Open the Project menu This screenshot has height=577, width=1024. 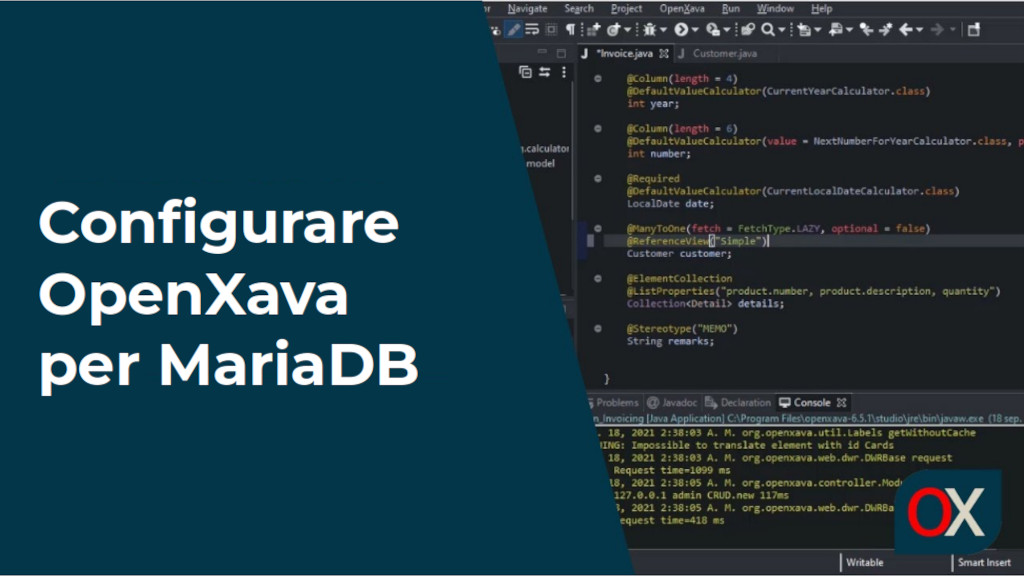tap(626, 8)
